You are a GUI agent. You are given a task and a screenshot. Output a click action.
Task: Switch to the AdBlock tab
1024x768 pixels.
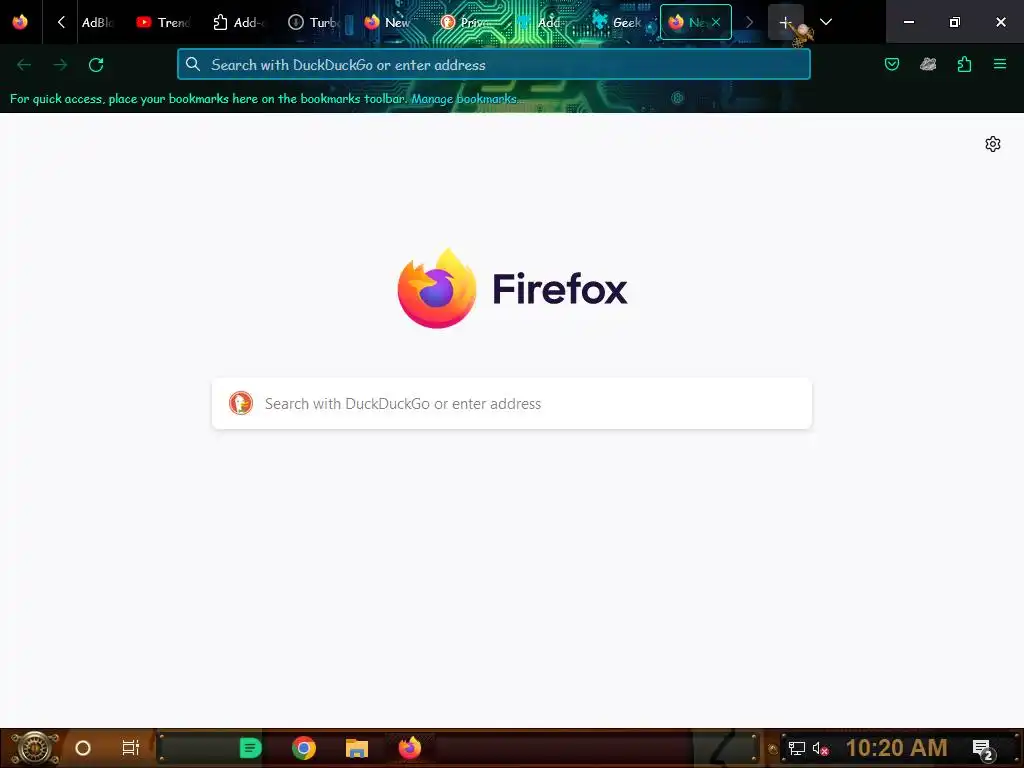(98, 22)
